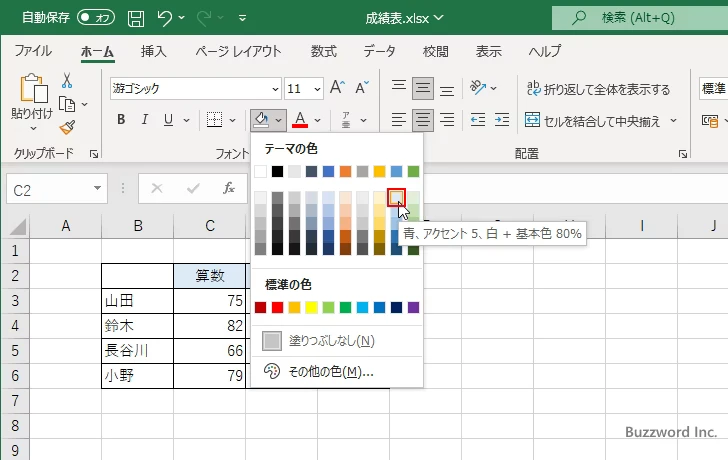This screenshot has width=728, height=460.
Task: Open the 表示 tab
Action: pos(488,51)
